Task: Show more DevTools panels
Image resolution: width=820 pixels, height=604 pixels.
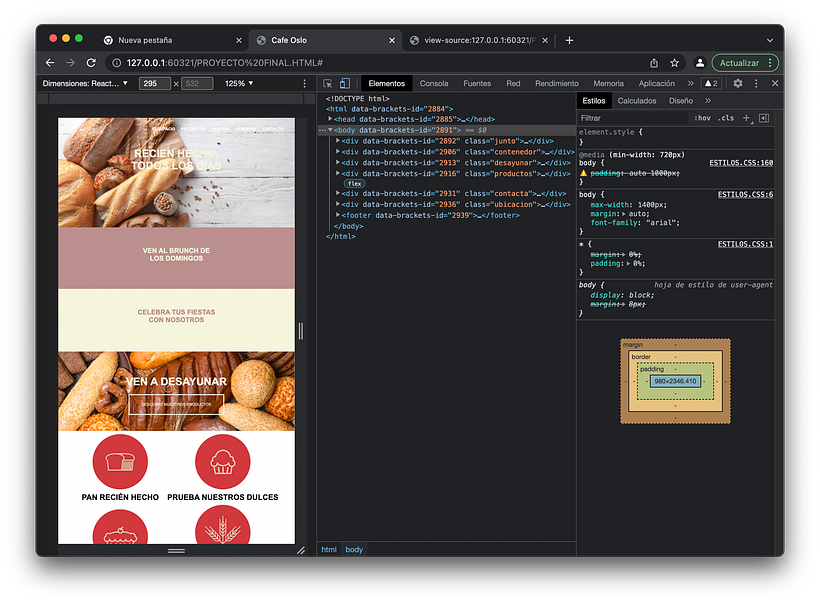Action: [x=690, y=83]
